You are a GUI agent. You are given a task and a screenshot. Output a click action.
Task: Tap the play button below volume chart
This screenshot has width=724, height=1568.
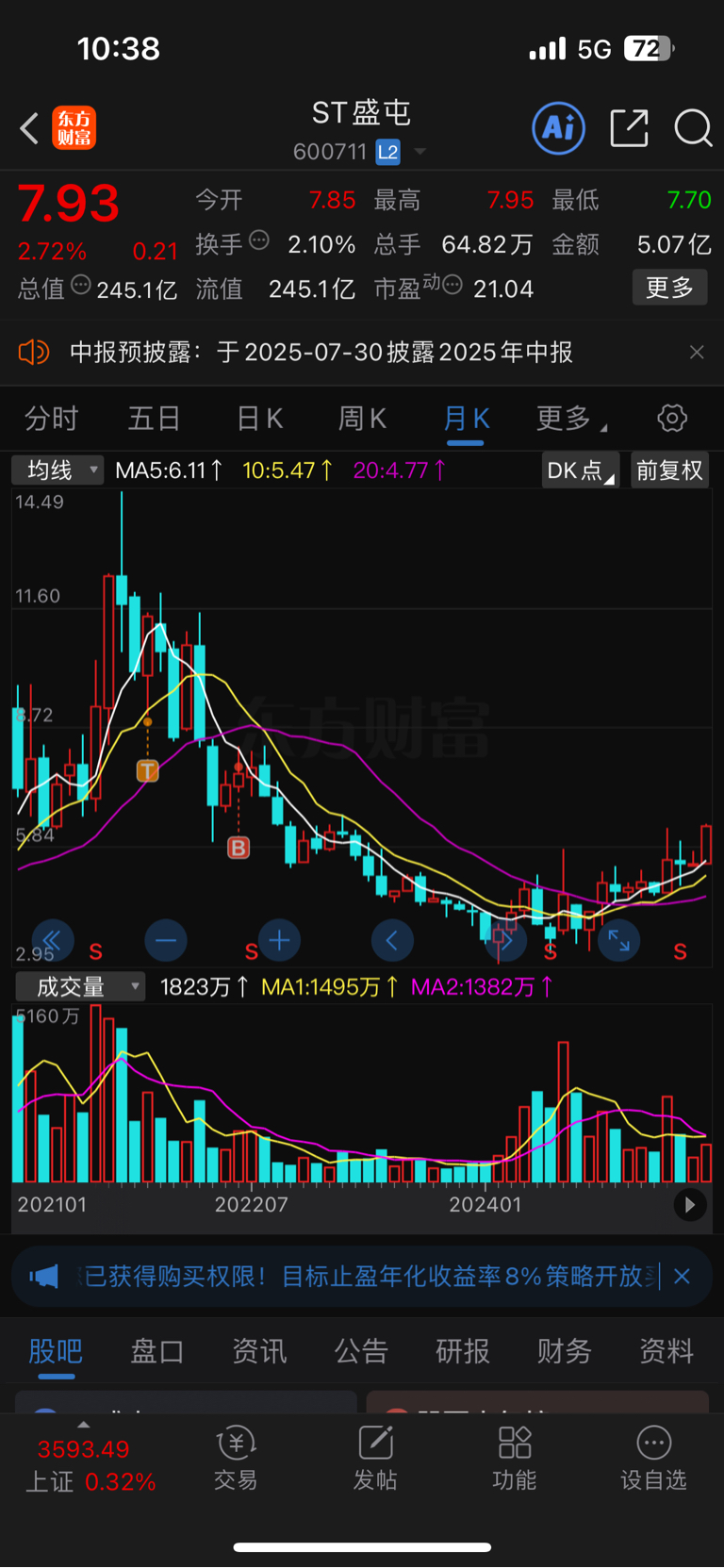coord(690,1204)
